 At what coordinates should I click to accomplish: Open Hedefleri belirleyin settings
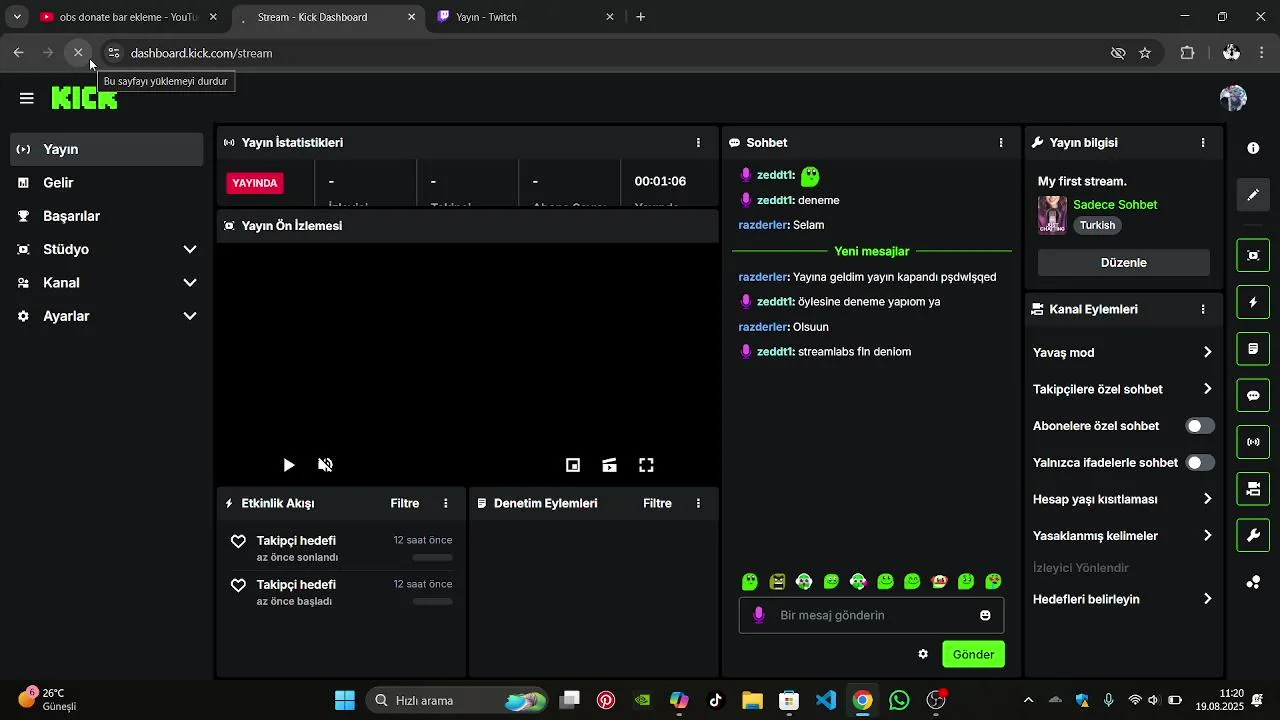coord(1124,599)
